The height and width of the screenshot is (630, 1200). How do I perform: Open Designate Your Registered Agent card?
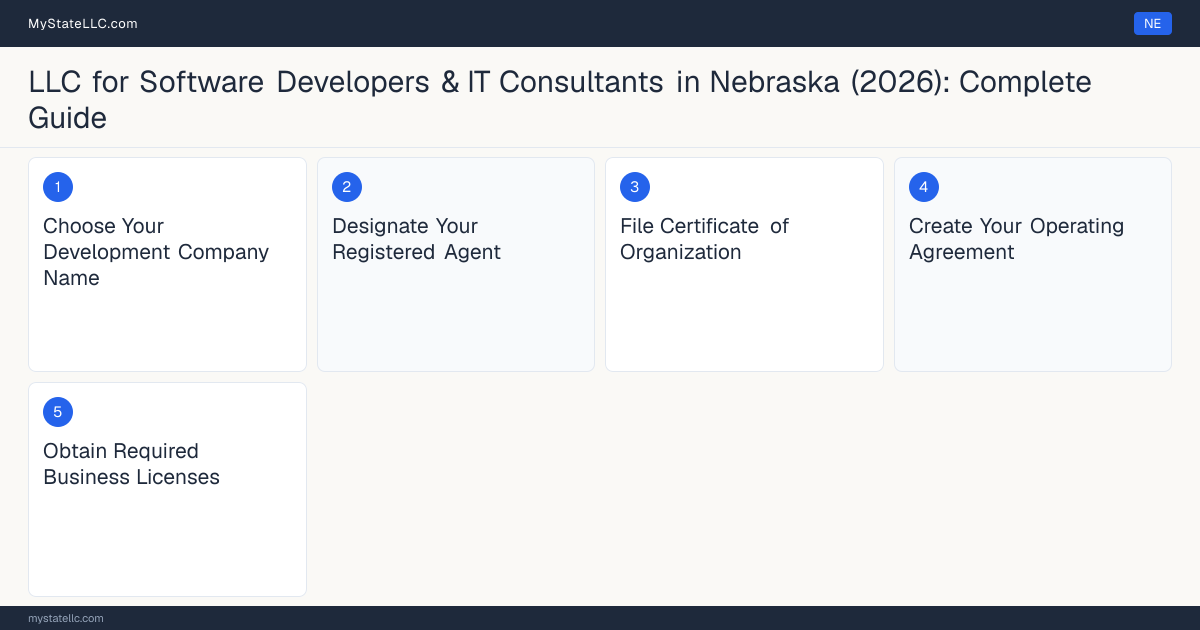point(456,264)
